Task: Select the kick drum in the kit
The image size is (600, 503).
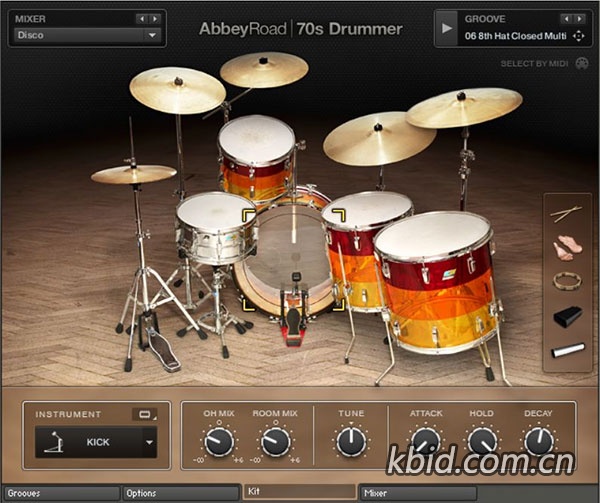Action: (288, 256)
